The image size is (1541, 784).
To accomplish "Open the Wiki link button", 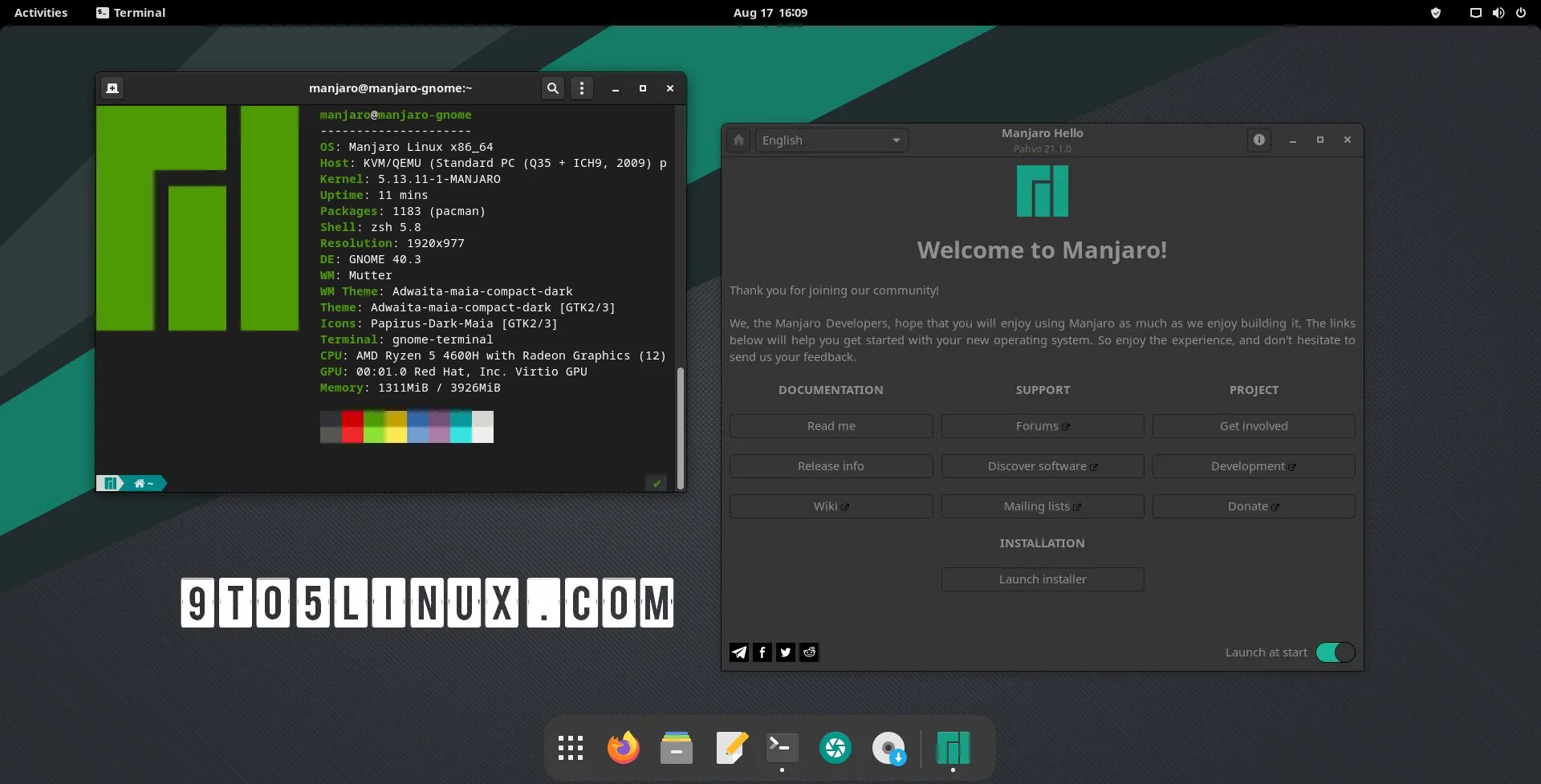I will (831, 506).
